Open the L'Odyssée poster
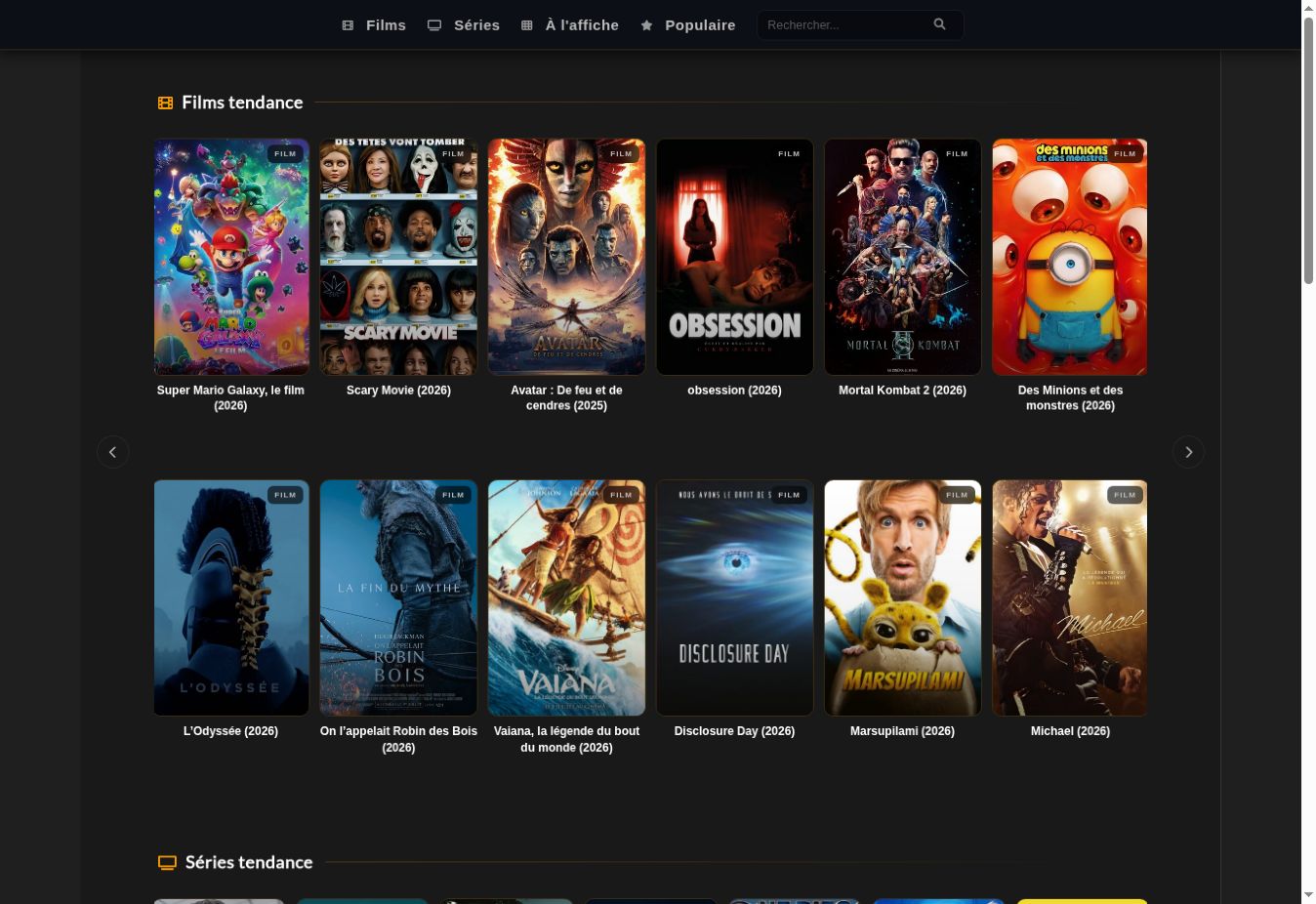The width and height of the screenshot is (1316, 904). coord(231,597)
